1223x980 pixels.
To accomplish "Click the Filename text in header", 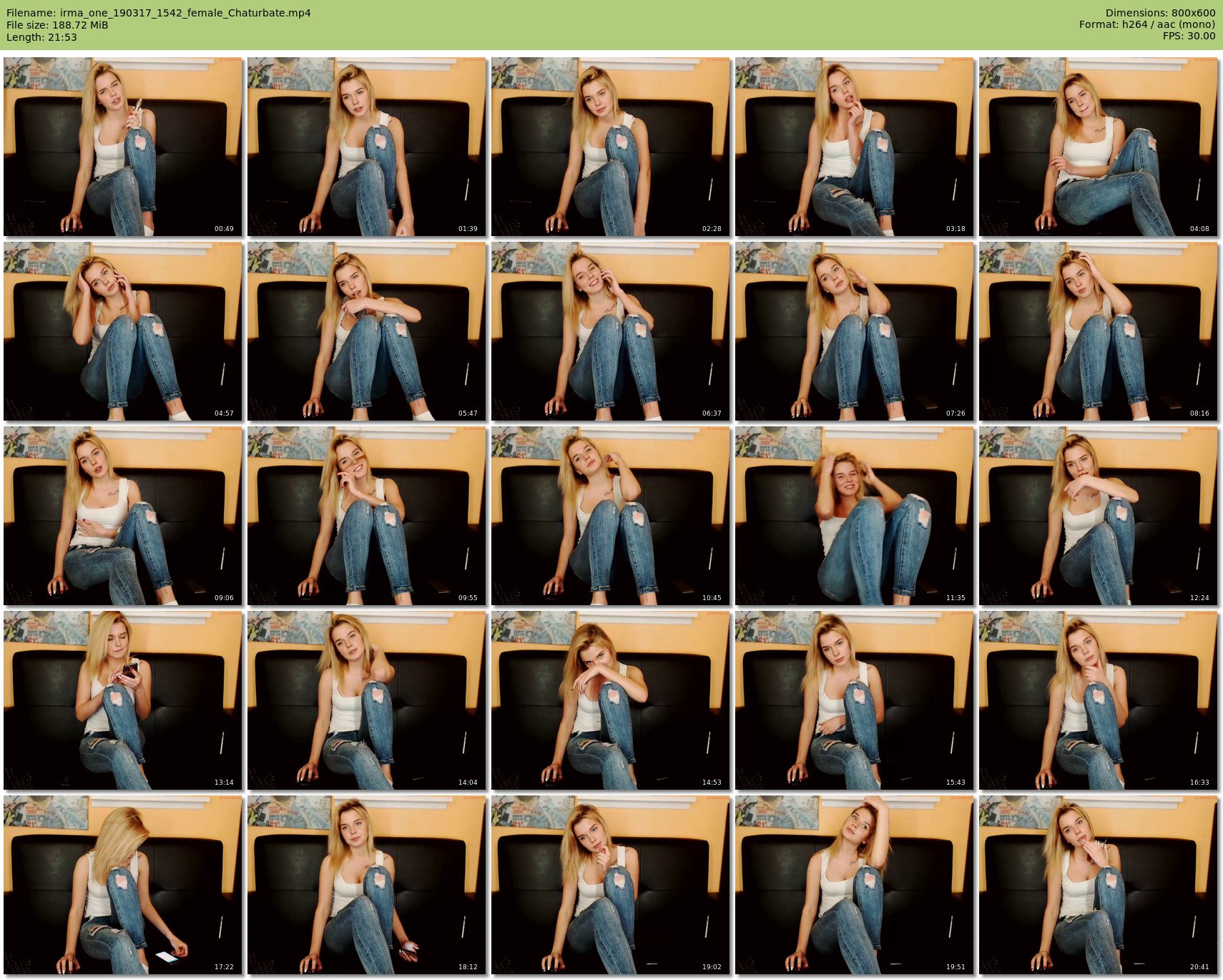I will point(158,13).
